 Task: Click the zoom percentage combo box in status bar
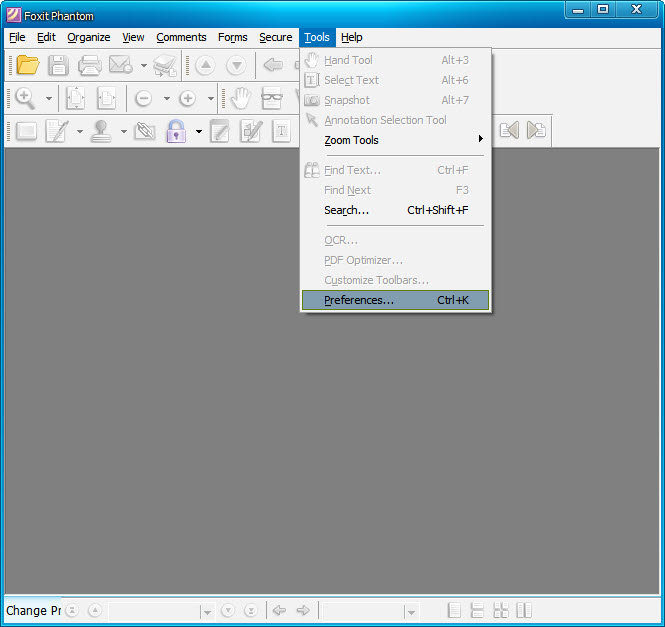(369, 611)
